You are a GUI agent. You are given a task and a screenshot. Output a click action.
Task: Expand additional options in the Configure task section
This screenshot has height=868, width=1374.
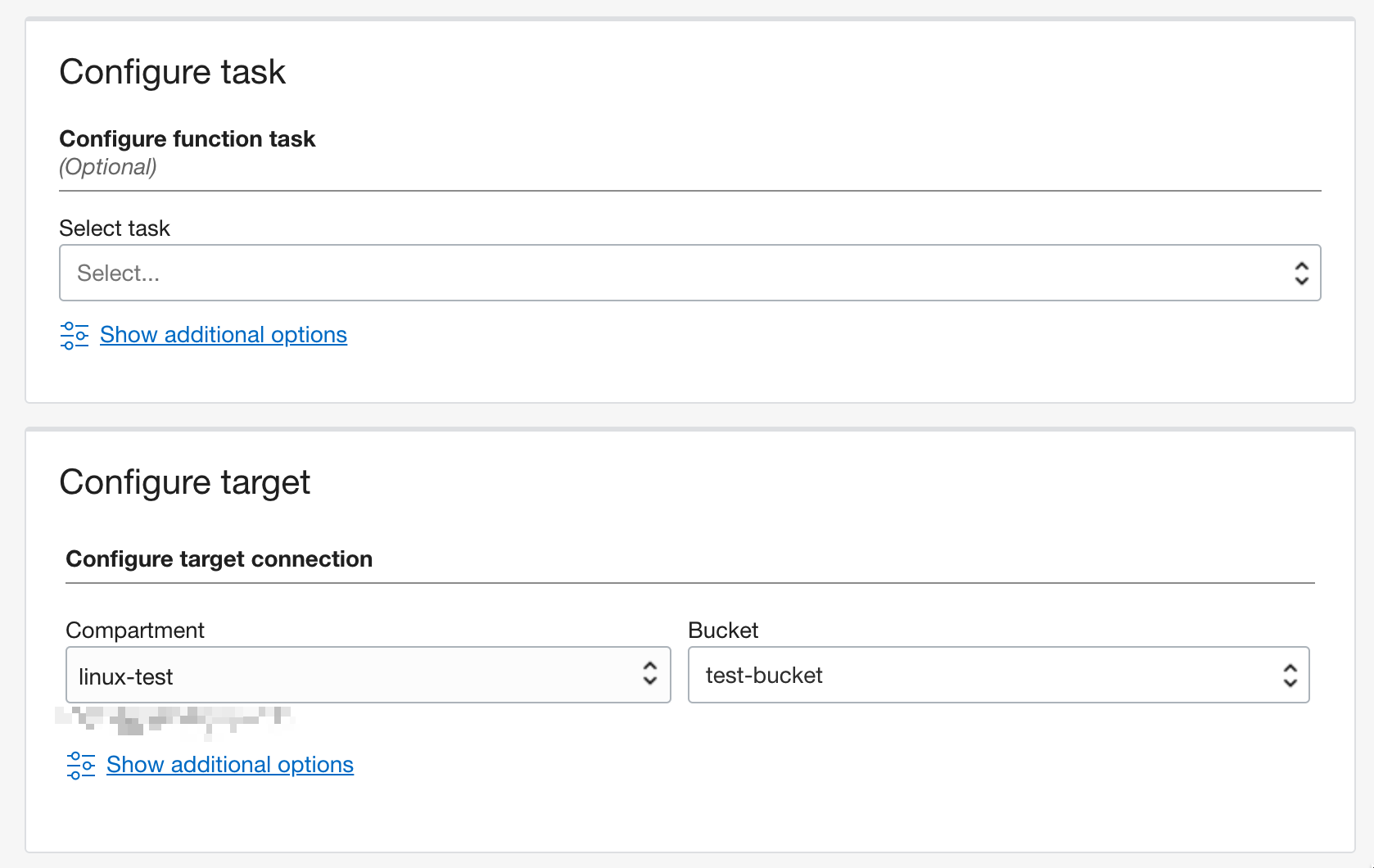(223, 335)
